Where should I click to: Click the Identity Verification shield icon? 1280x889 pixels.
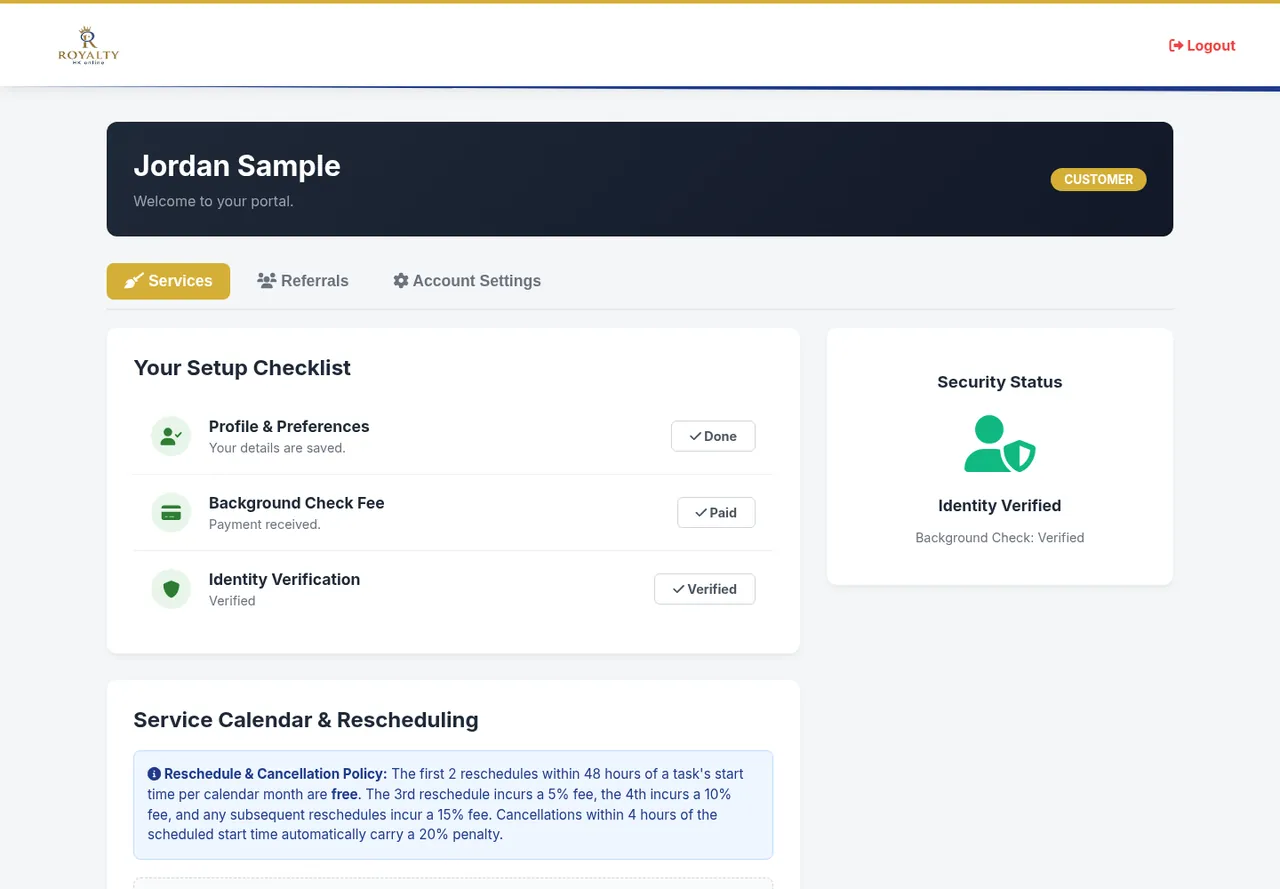(171, 589)
